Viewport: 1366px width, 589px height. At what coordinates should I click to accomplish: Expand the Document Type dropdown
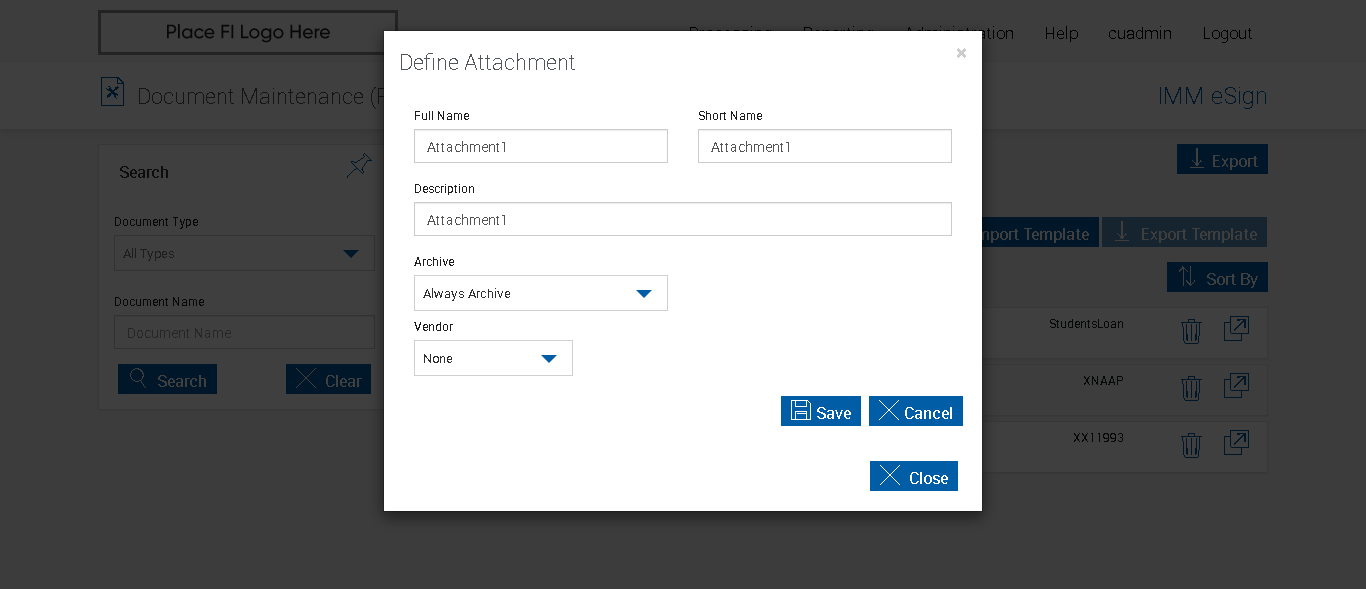244,253
